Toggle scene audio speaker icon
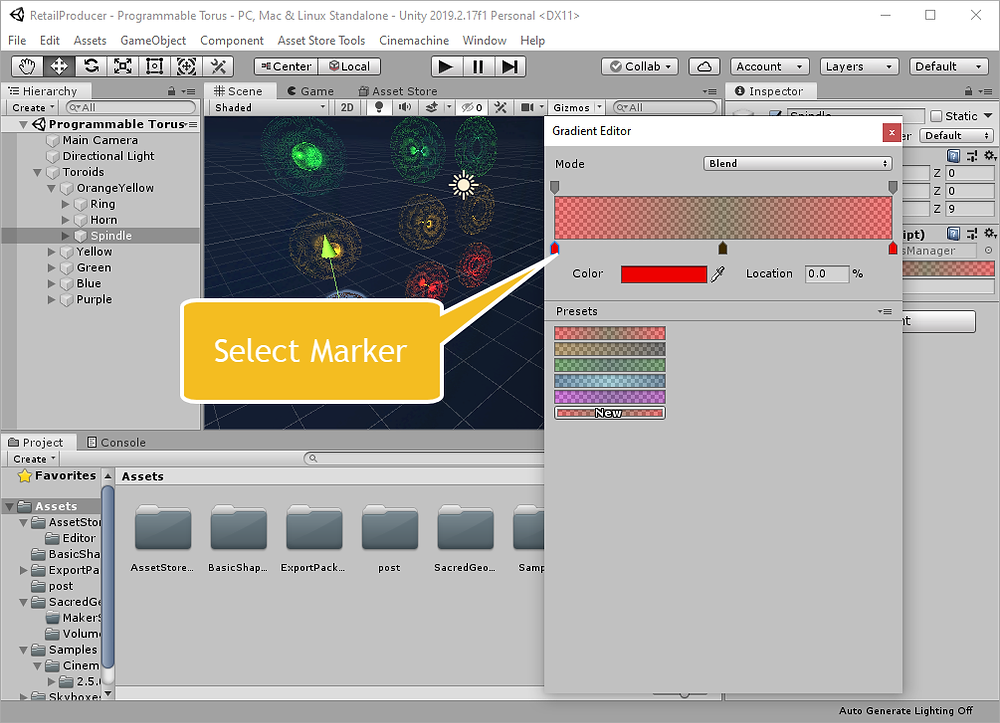 404,107
